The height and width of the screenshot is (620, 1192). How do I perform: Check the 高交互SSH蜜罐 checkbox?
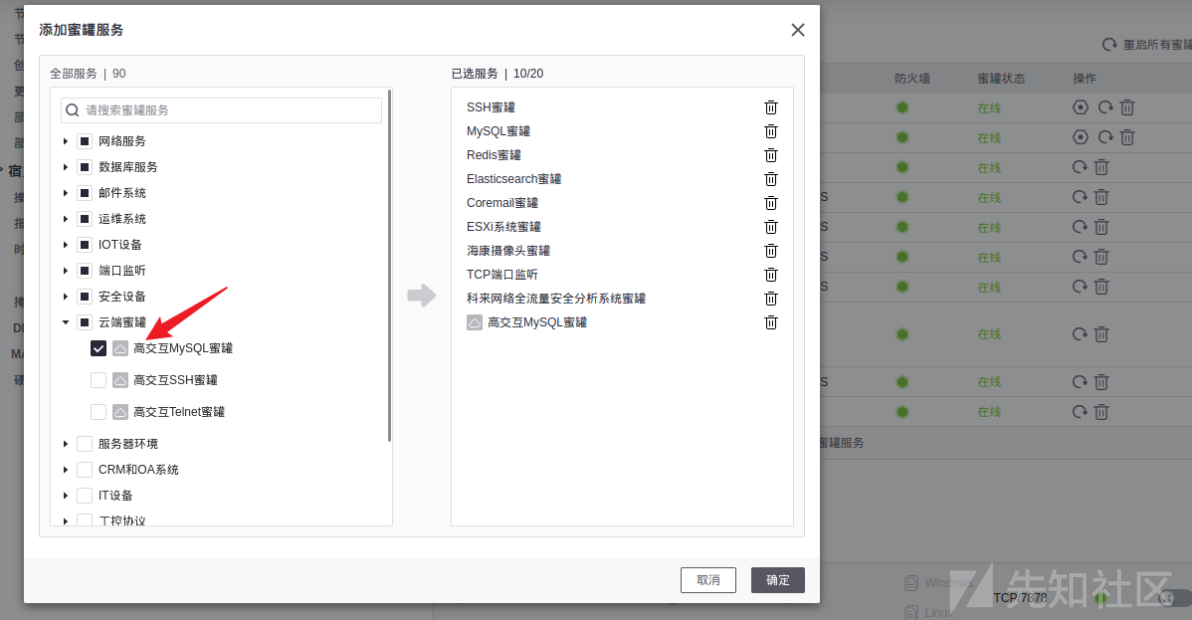98,380
